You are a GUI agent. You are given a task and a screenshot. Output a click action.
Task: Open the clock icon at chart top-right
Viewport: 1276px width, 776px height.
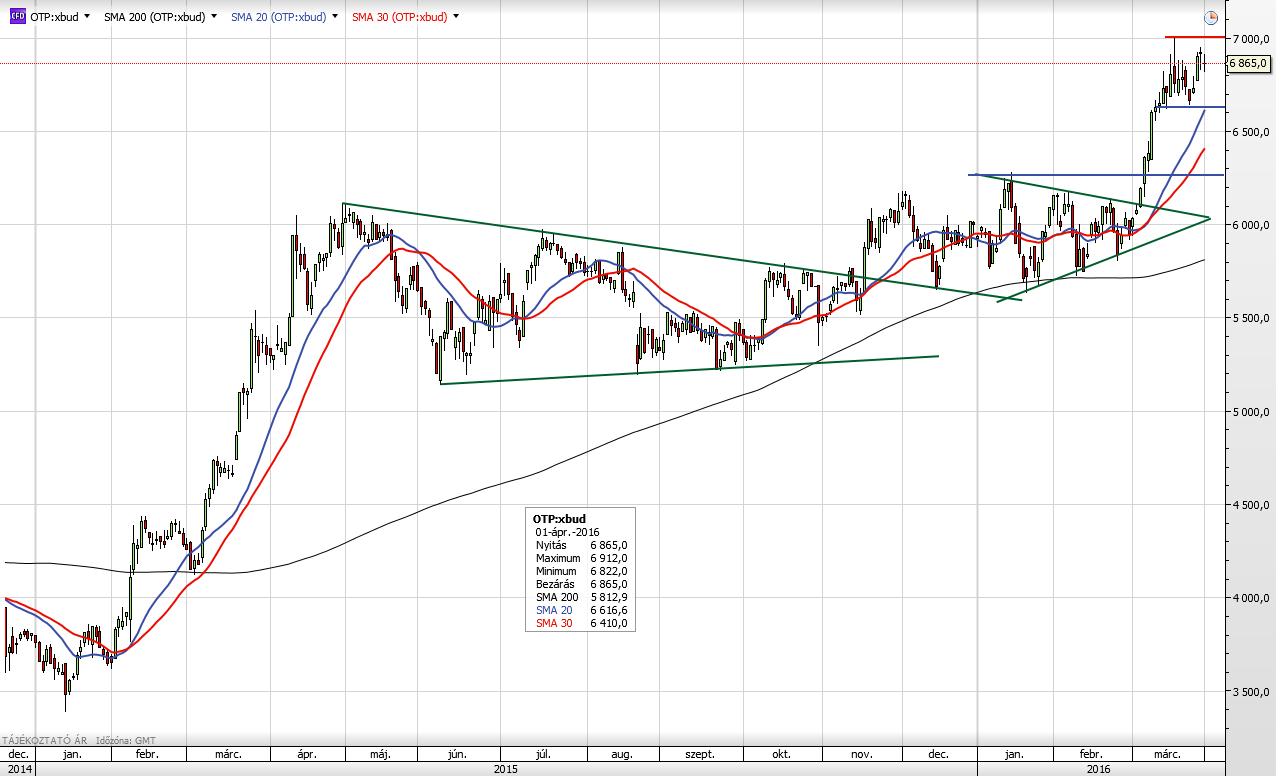point(1211,18)
